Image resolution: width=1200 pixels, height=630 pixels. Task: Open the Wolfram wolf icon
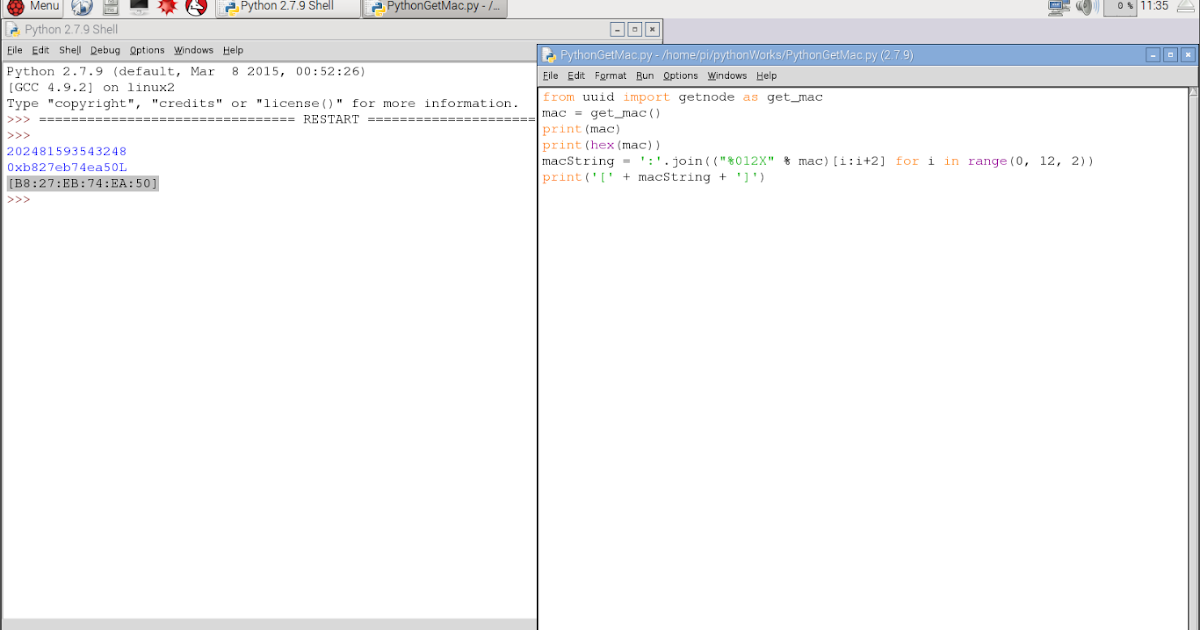(x=196, y=8)
